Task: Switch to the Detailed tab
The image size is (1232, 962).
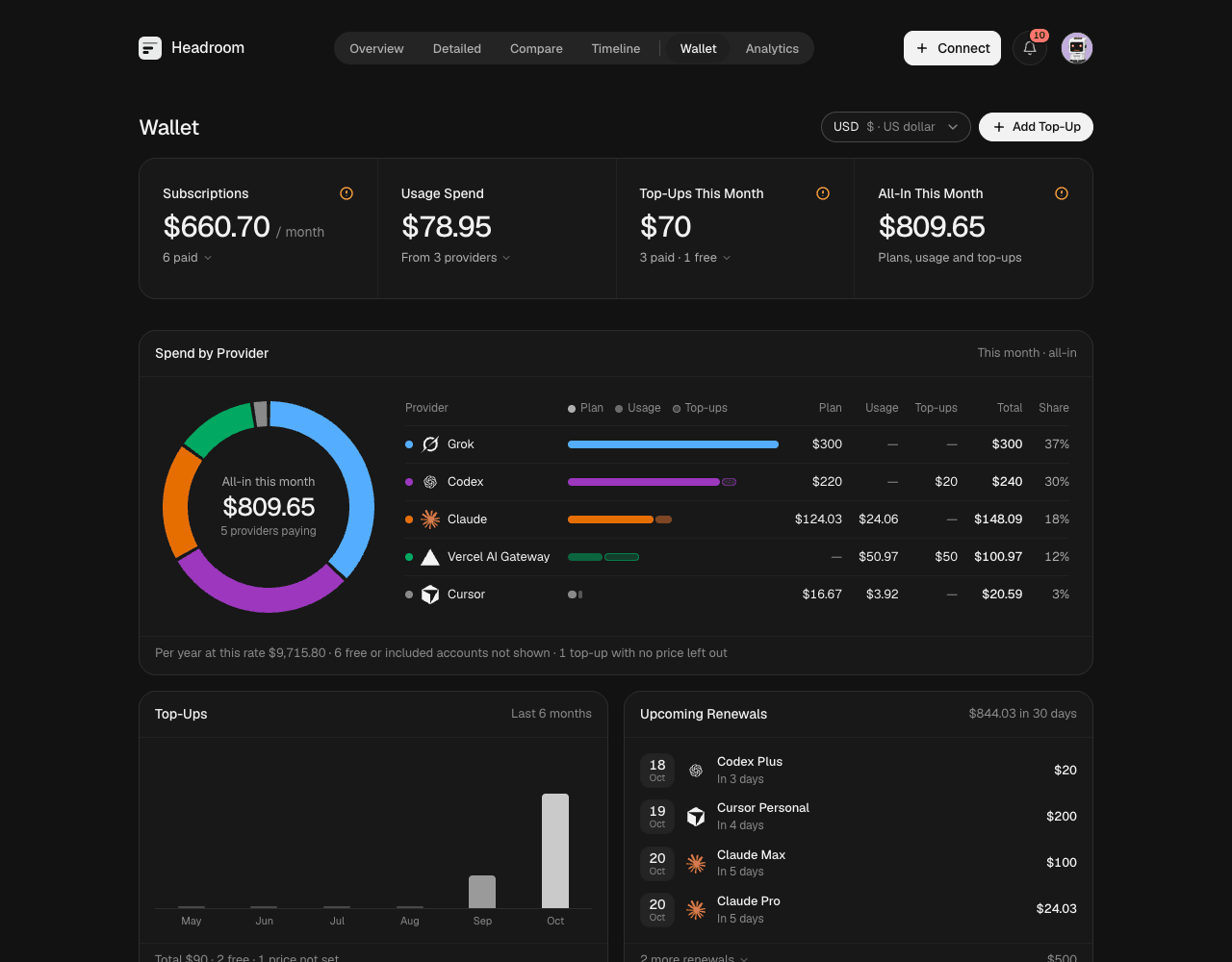Action: click(x=457, y=48)
